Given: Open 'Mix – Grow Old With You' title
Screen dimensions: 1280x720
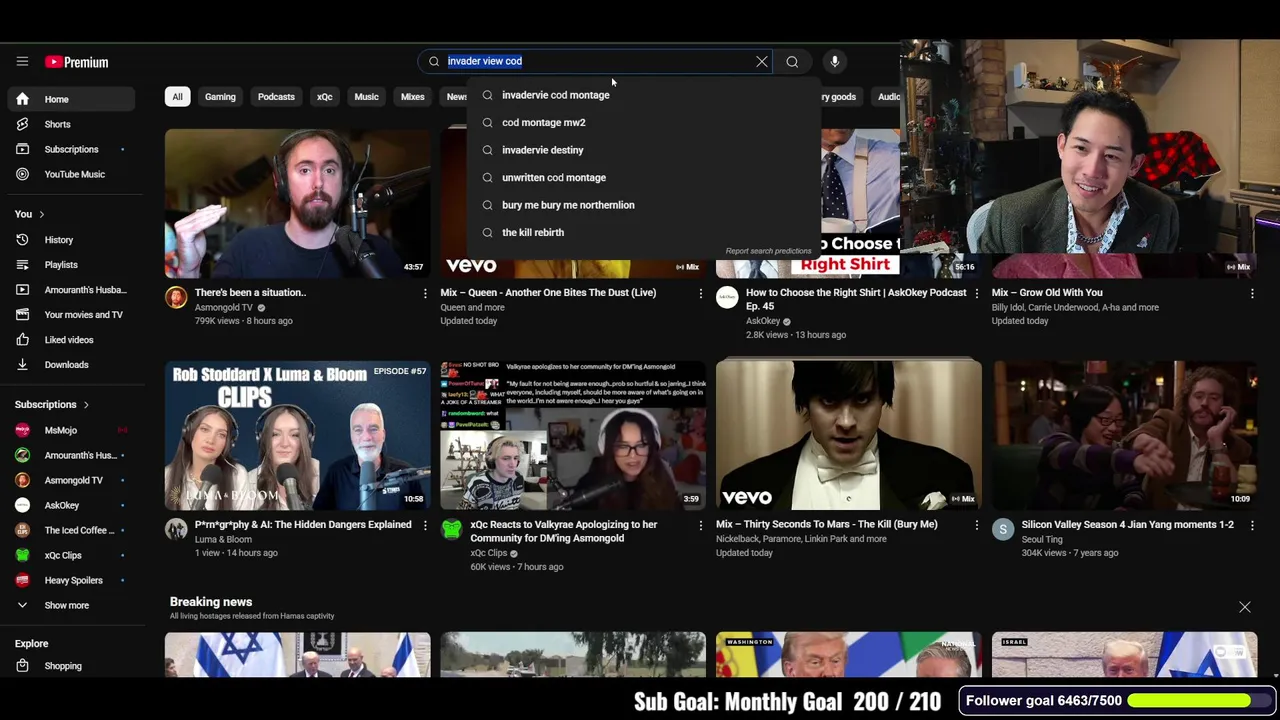Looking at the screenshot, I should pos(1047,293).
